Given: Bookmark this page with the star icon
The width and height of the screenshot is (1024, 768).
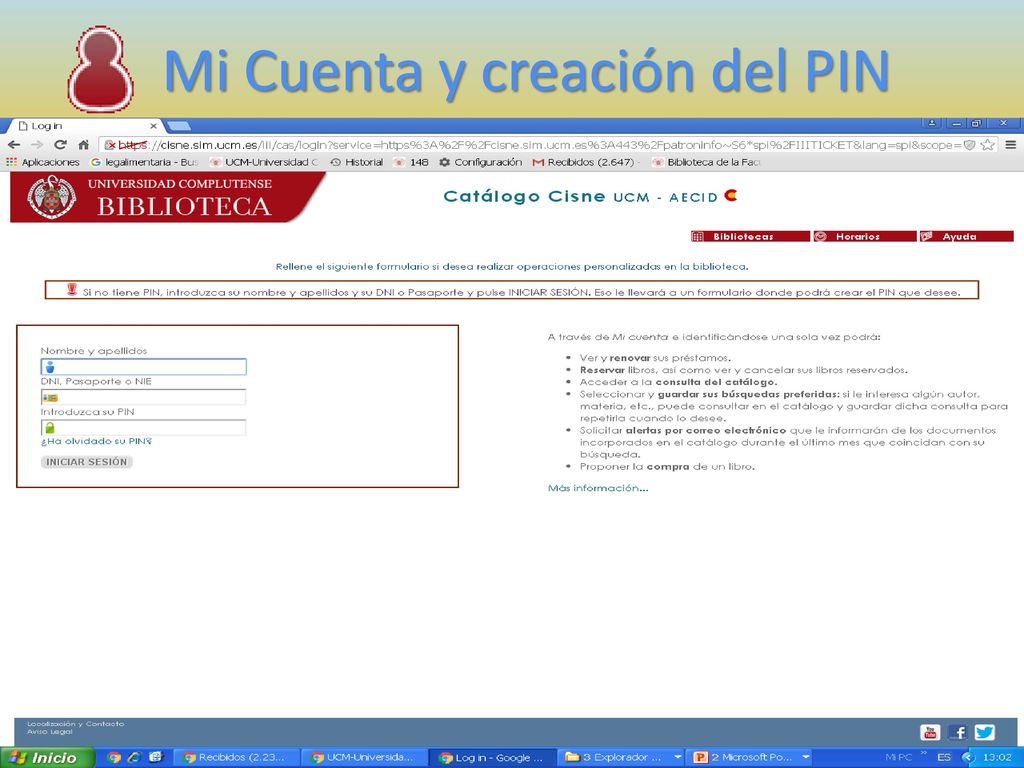Looking at the screenshot, I should click(x=987, y=144).
